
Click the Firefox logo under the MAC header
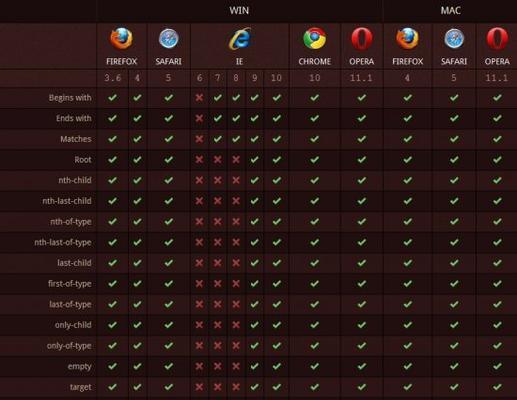[407, 39]
